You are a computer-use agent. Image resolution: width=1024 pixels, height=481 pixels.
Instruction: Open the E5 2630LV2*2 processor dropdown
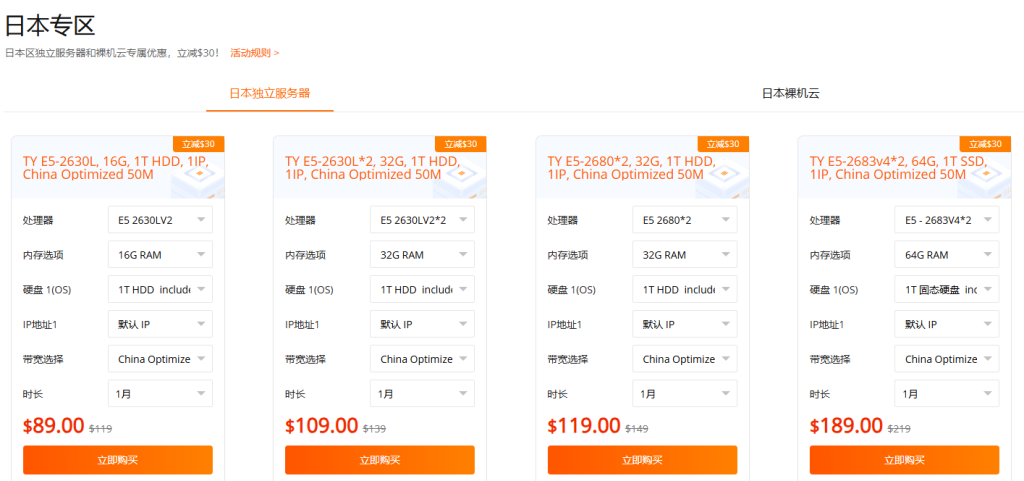click(423, 220)
